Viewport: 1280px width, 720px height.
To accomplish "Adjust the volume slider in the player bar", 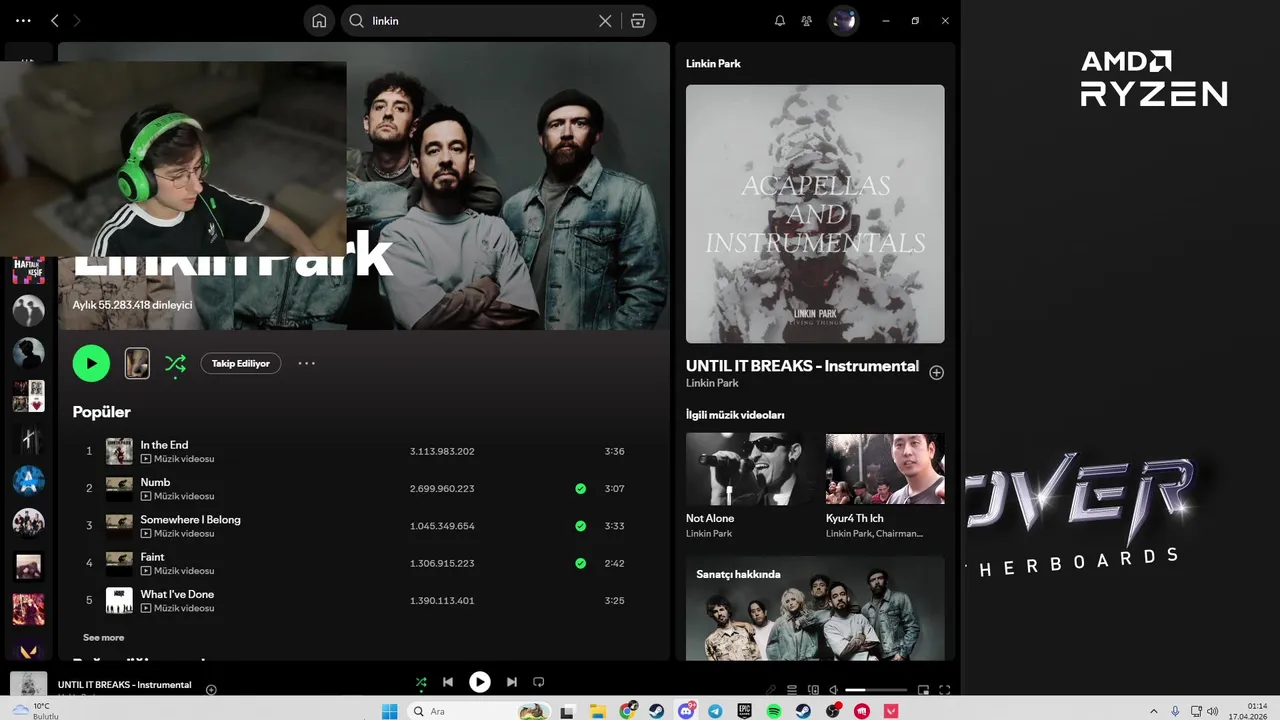I will coord(876,690).
